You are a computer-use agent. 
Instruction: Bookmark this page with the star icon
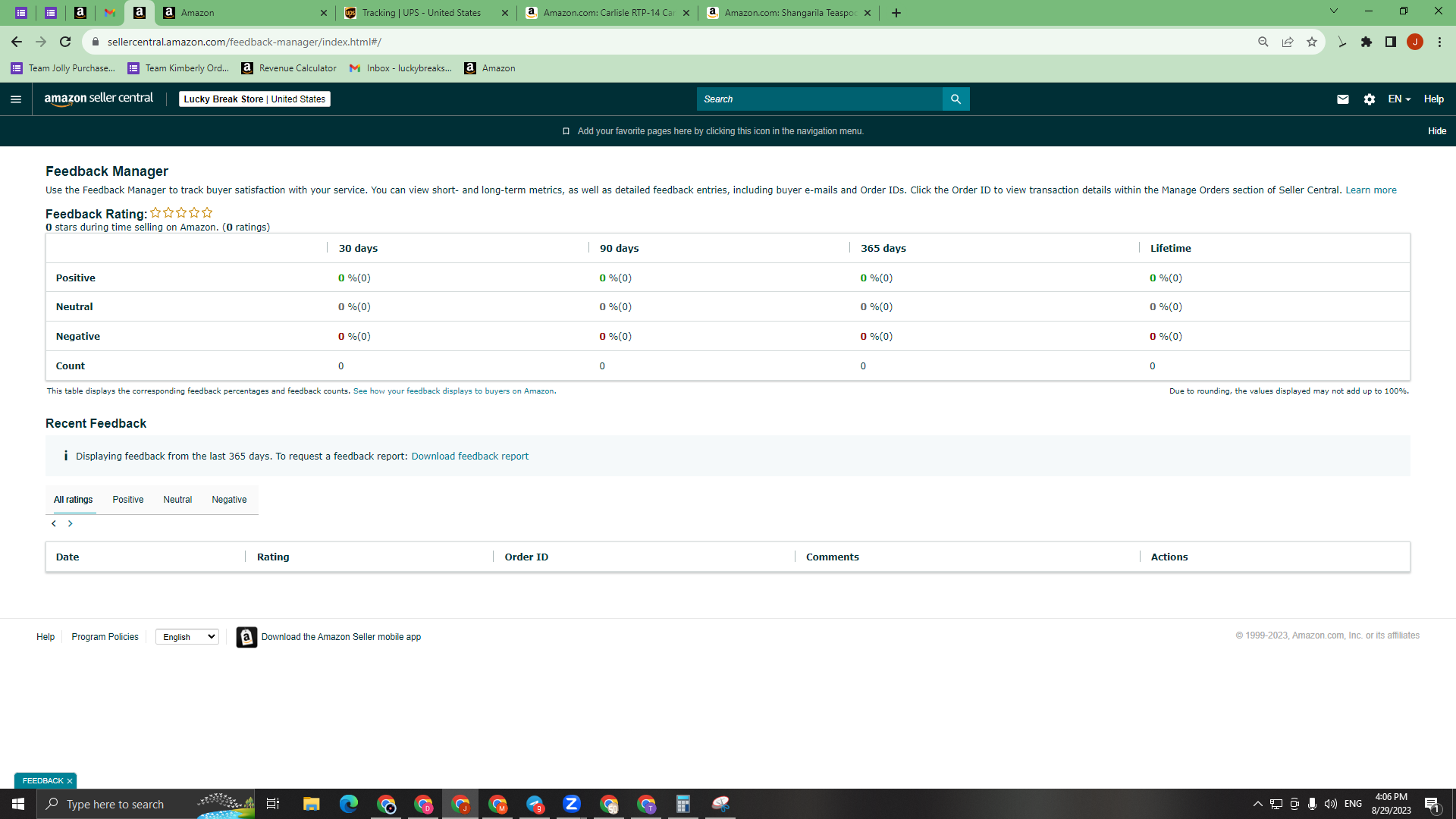[1312, 42]
